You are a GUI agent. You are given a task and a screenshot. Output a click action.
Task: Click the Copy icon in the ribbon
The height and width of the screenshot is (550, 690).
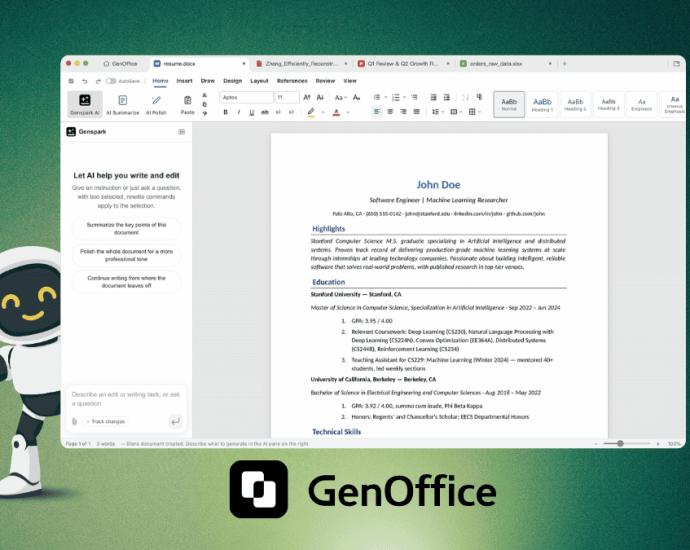click(205, 104)
